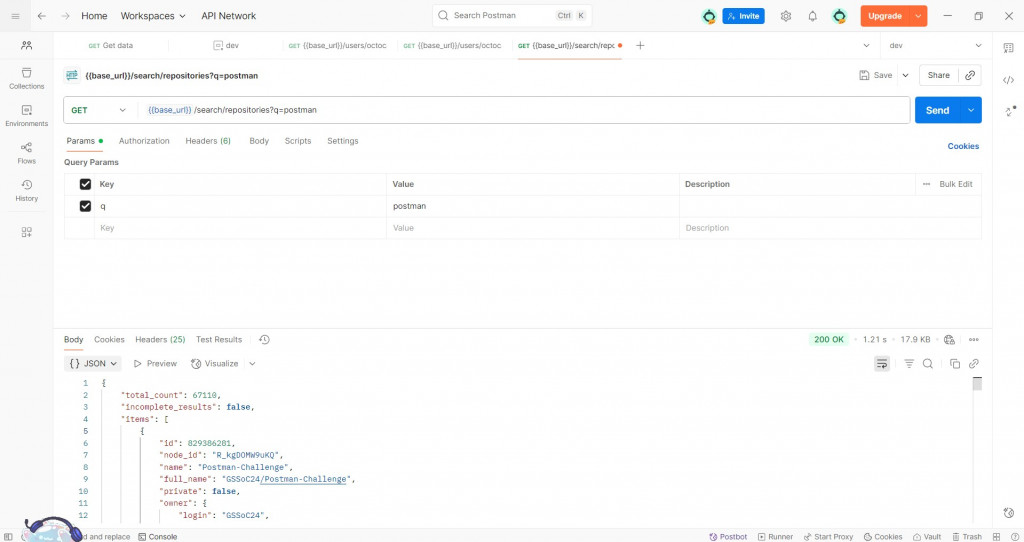Image resolution: width=1024 pixels, height=542 pixels.
Task: Toggle word wrap in response
Action: pyautogui.click(x=882, y=364)
